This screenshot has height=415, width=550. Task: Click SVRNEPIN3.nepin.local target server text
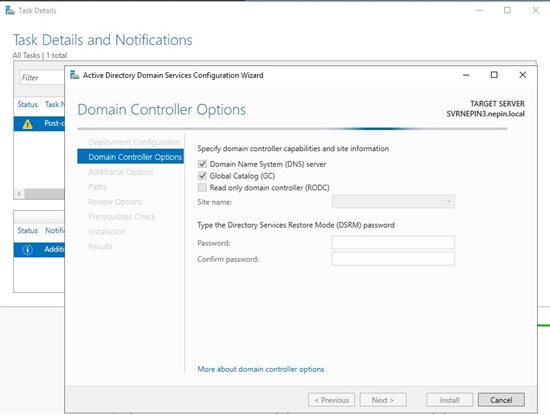point(485,114)
